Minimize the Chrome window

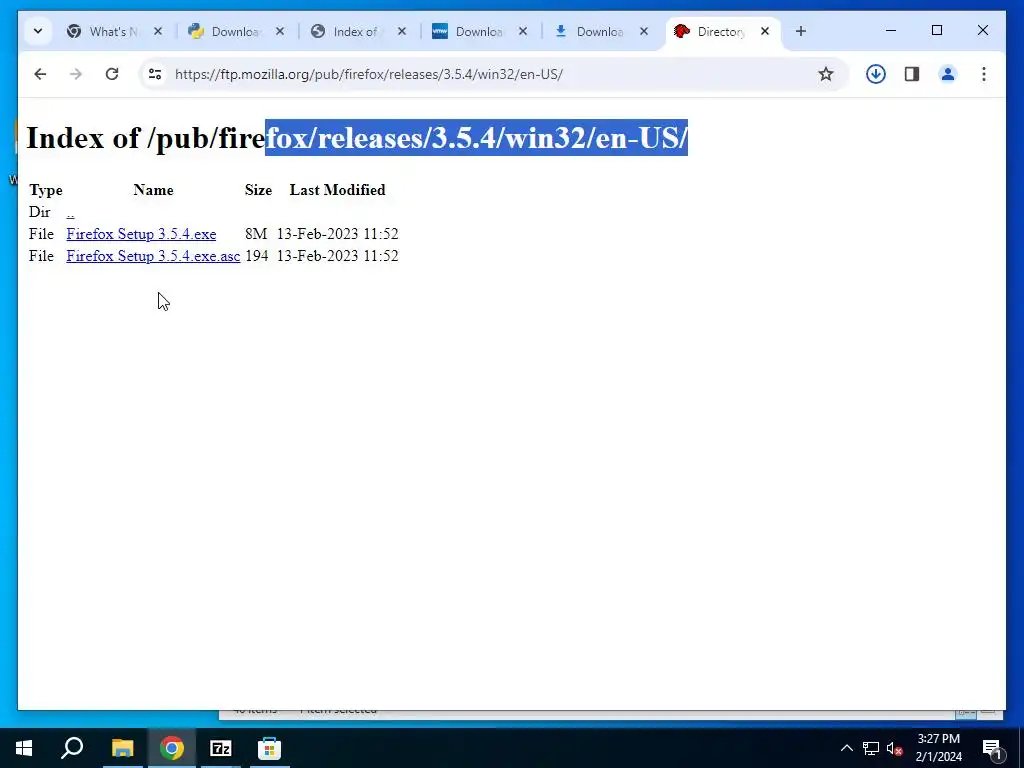click(x=891, y=31)
